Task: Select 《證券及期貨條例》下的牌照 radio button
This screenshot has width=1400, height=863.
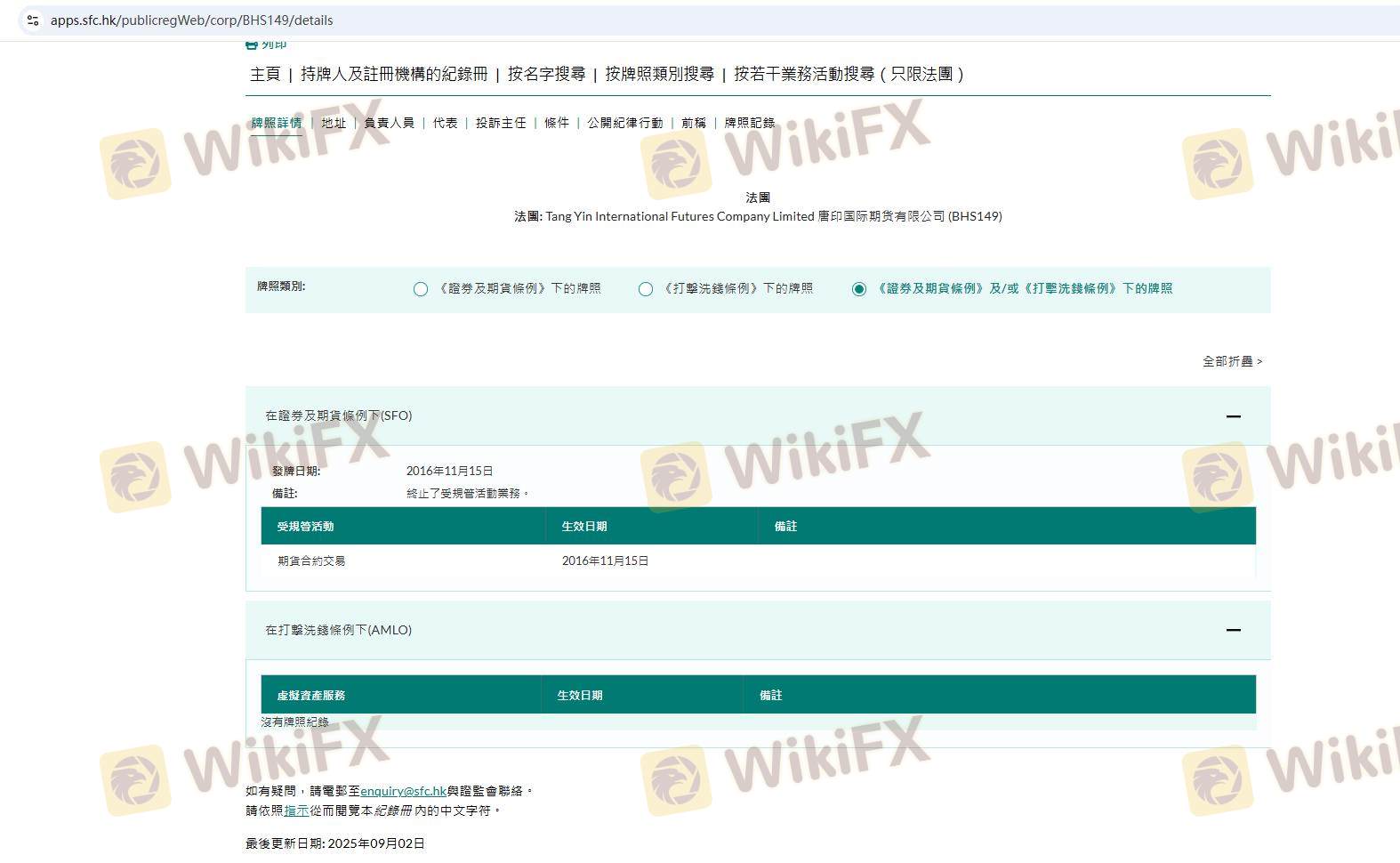Action: (x=421, y=289)
